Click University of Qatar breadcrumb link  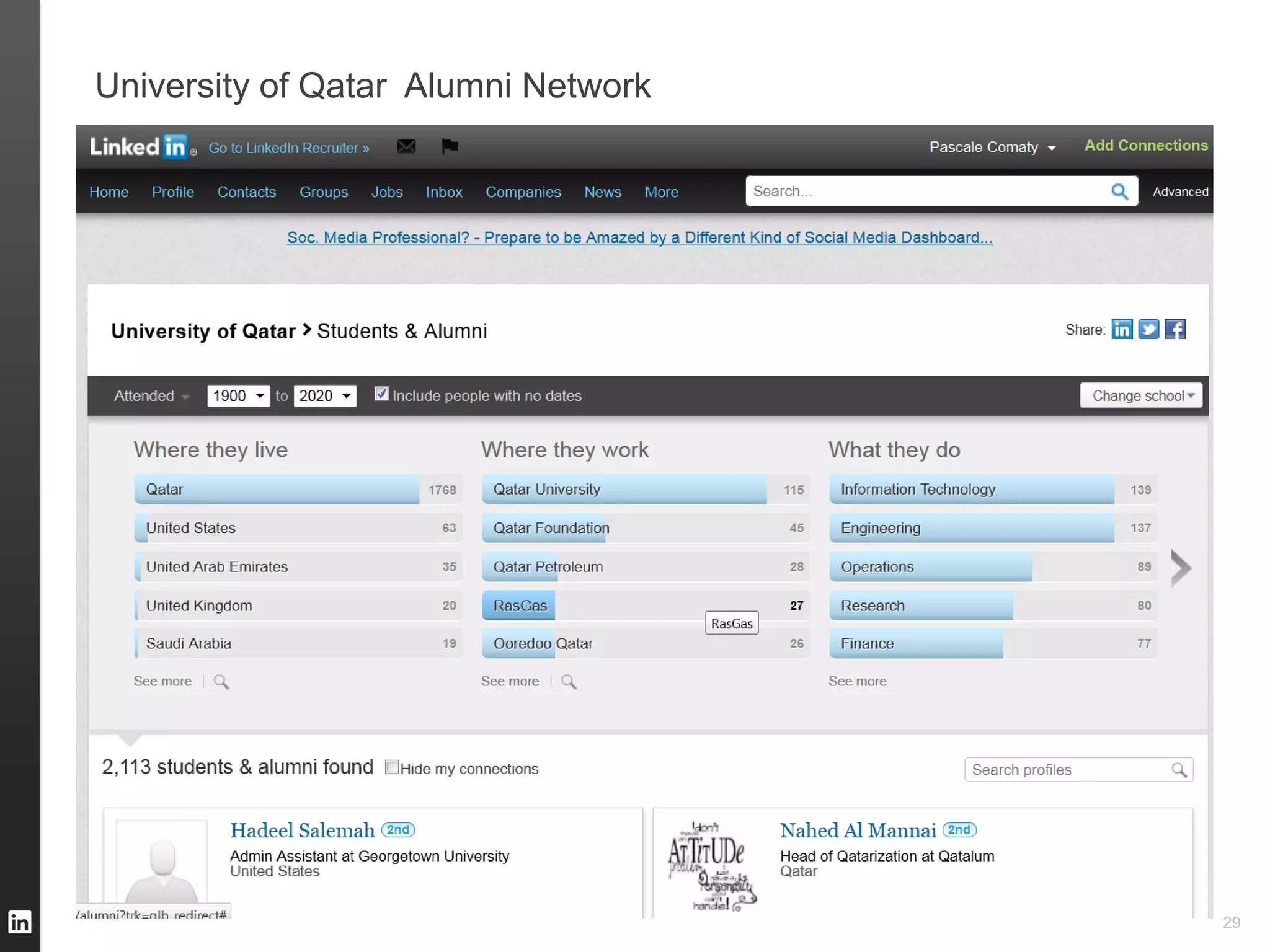pos(203,331)
